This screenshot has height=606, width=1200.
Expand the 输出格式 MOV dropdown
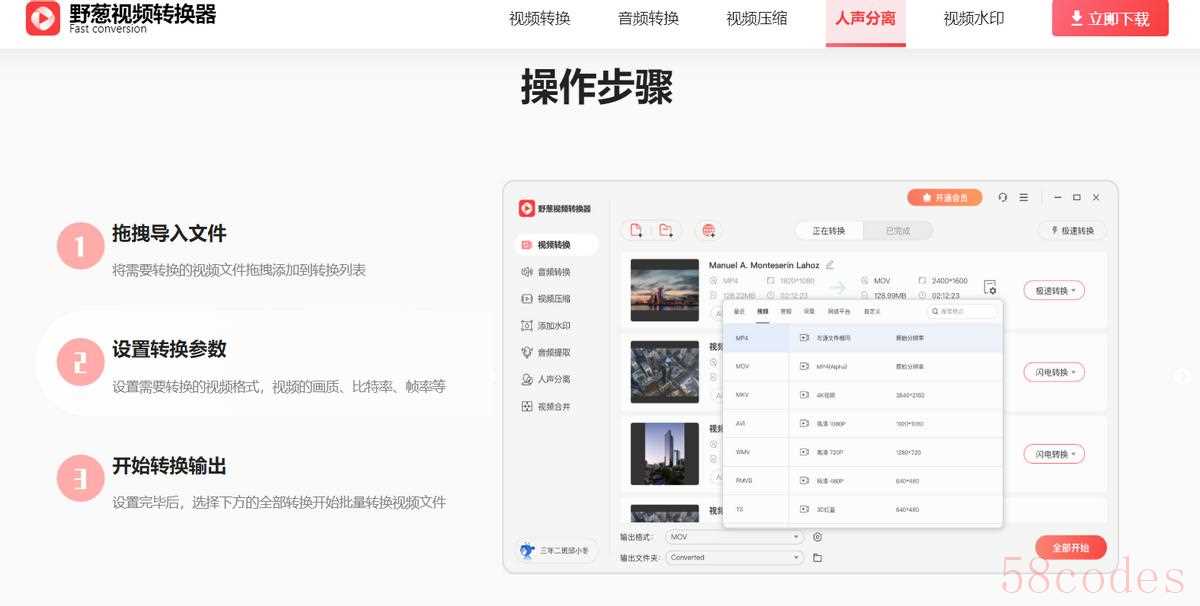click(x=735, y=537)
